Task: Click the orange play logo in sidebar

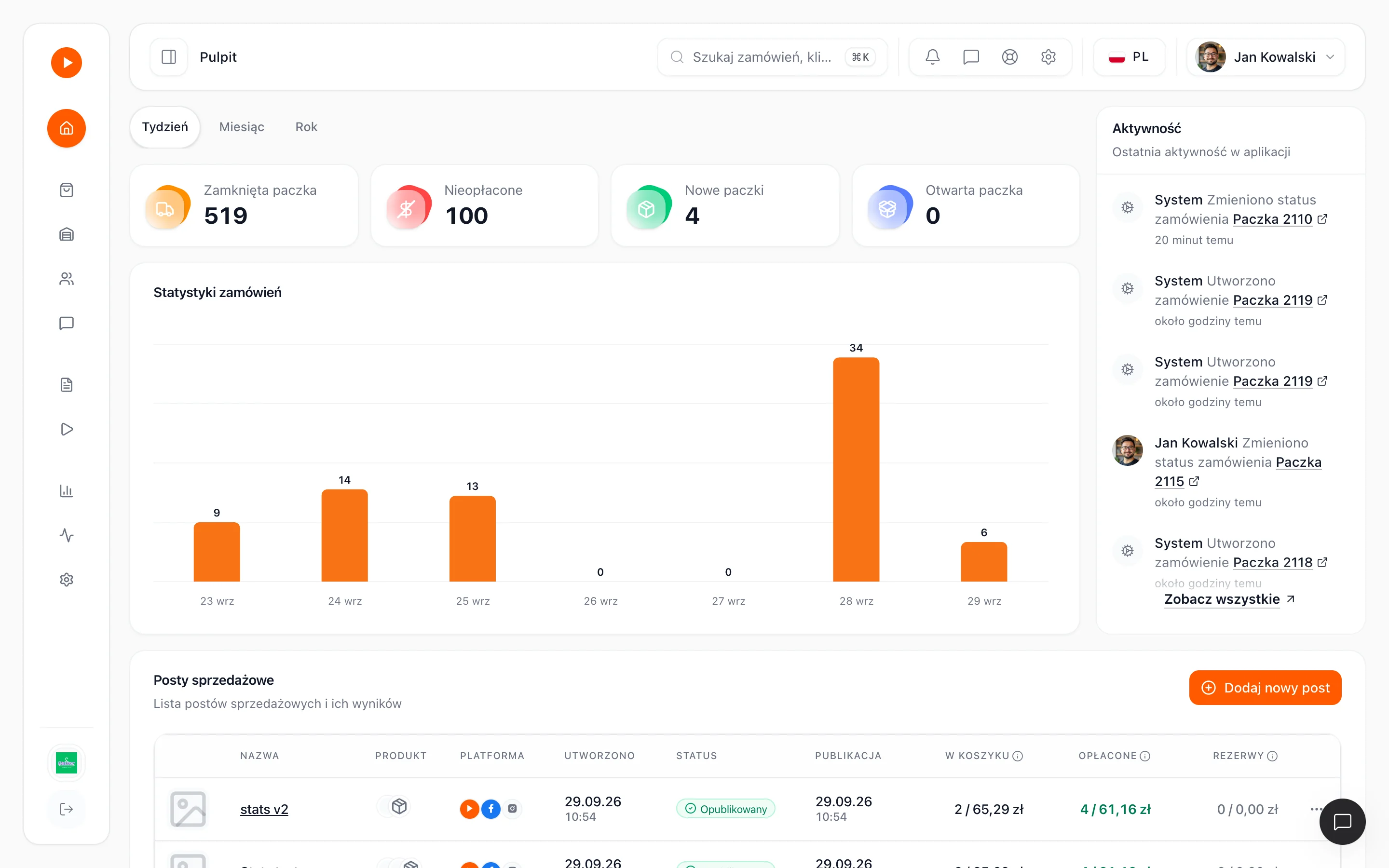Action: 67,63
